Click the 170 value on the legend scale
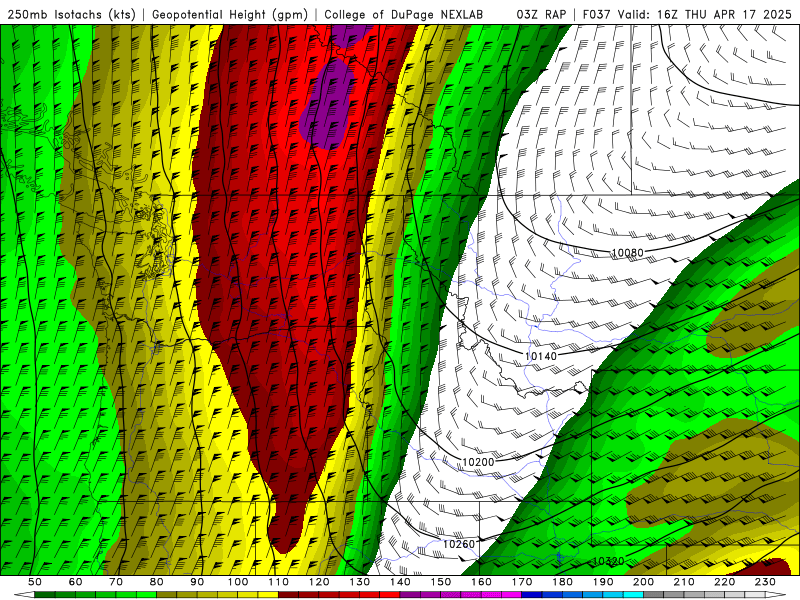This screenshot has height=600, width=800. 522,582
